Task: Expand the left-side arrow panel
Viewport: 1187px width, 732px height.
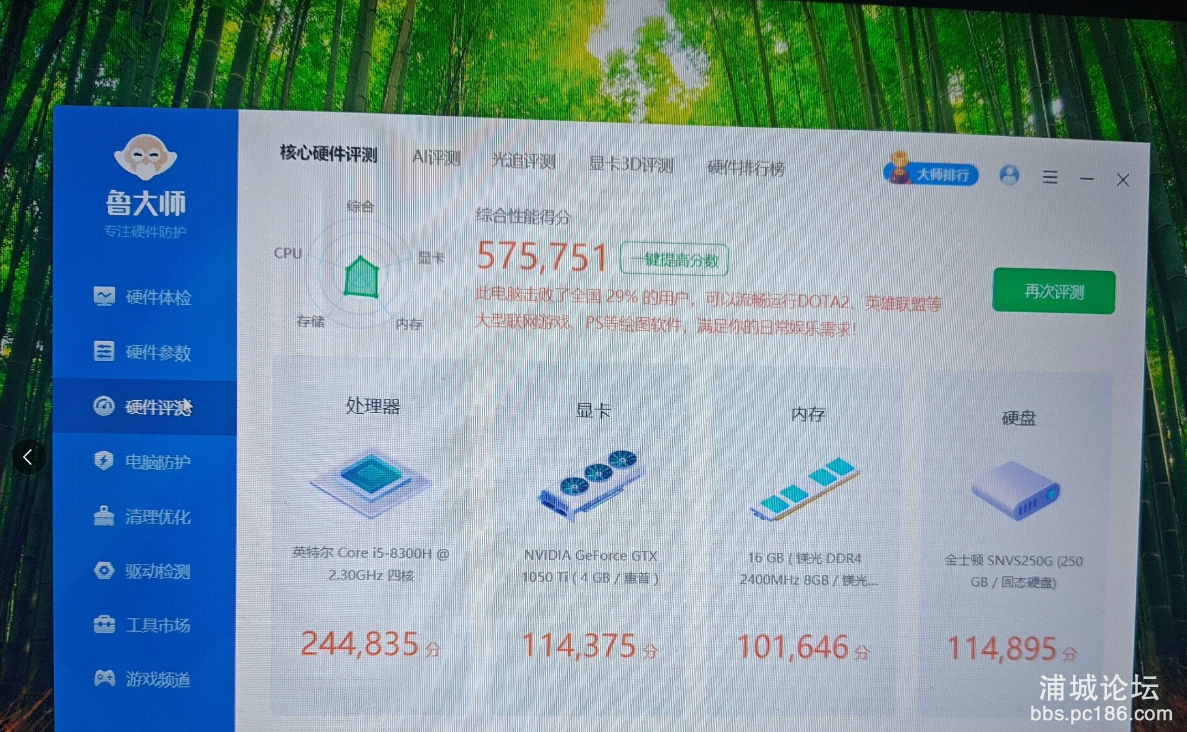Action: point(28,458)
